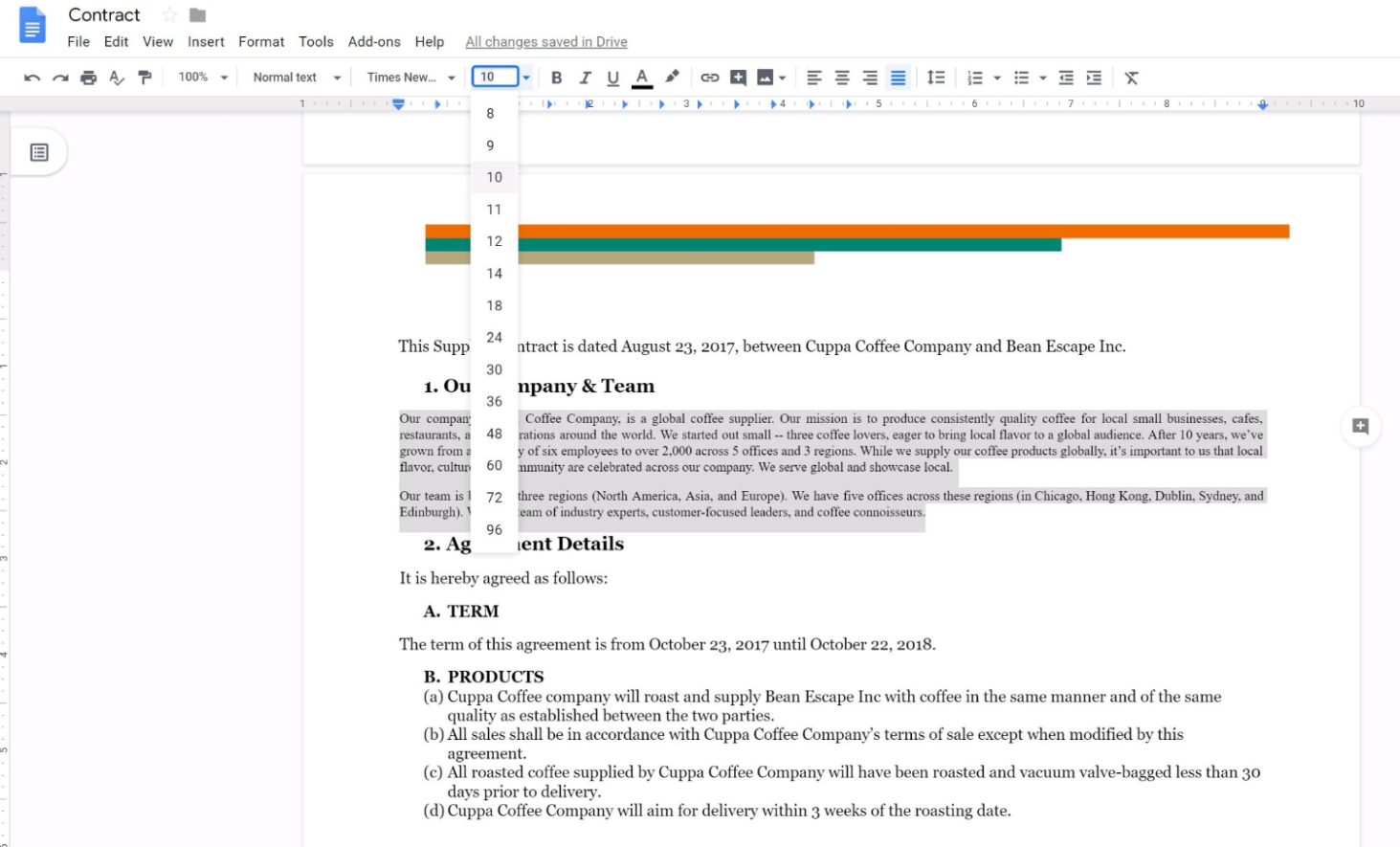Open the Add-ons menu
Image resolution: width=1400 pixels, height=847 pixels.
(x=374, y=42)
